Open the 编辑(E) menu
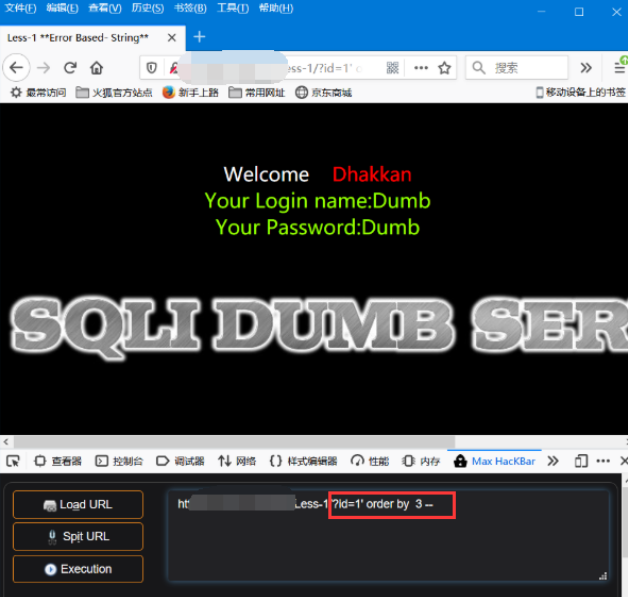This screenshot has height=597, width=628. [x=62, y=8]
